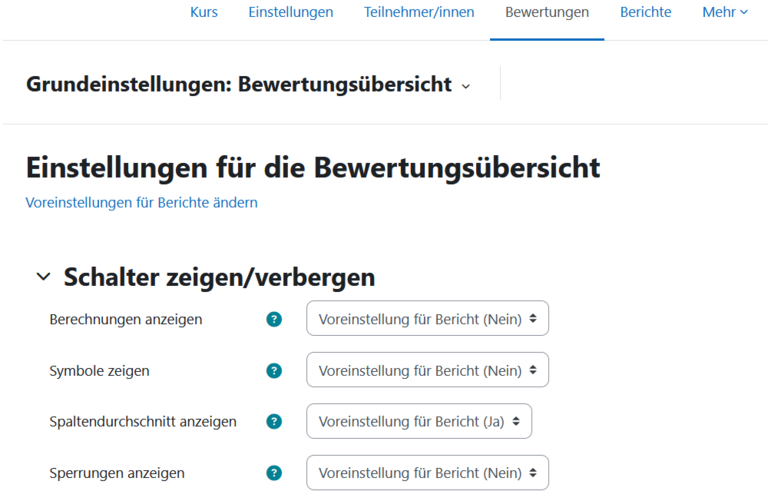Open the Symbole zeigen dropdown
The width and height of the screenshot is (768, 491).
coord(427,370)
